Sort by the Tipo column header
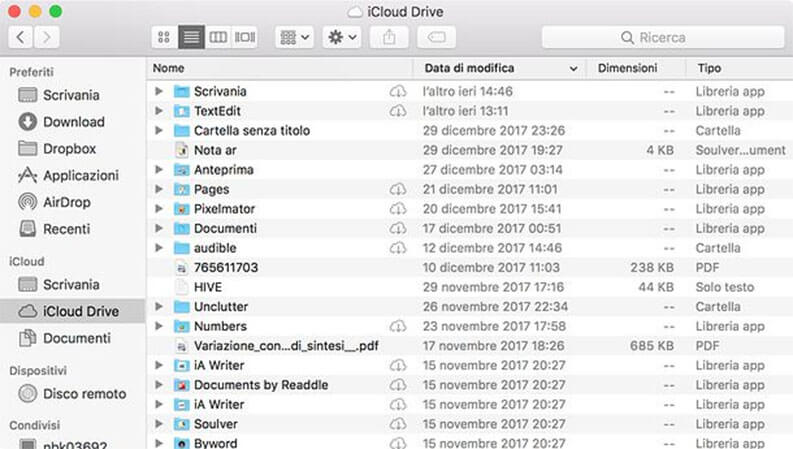Viewport: 793px width, 449px height. (x=710, y=68)
